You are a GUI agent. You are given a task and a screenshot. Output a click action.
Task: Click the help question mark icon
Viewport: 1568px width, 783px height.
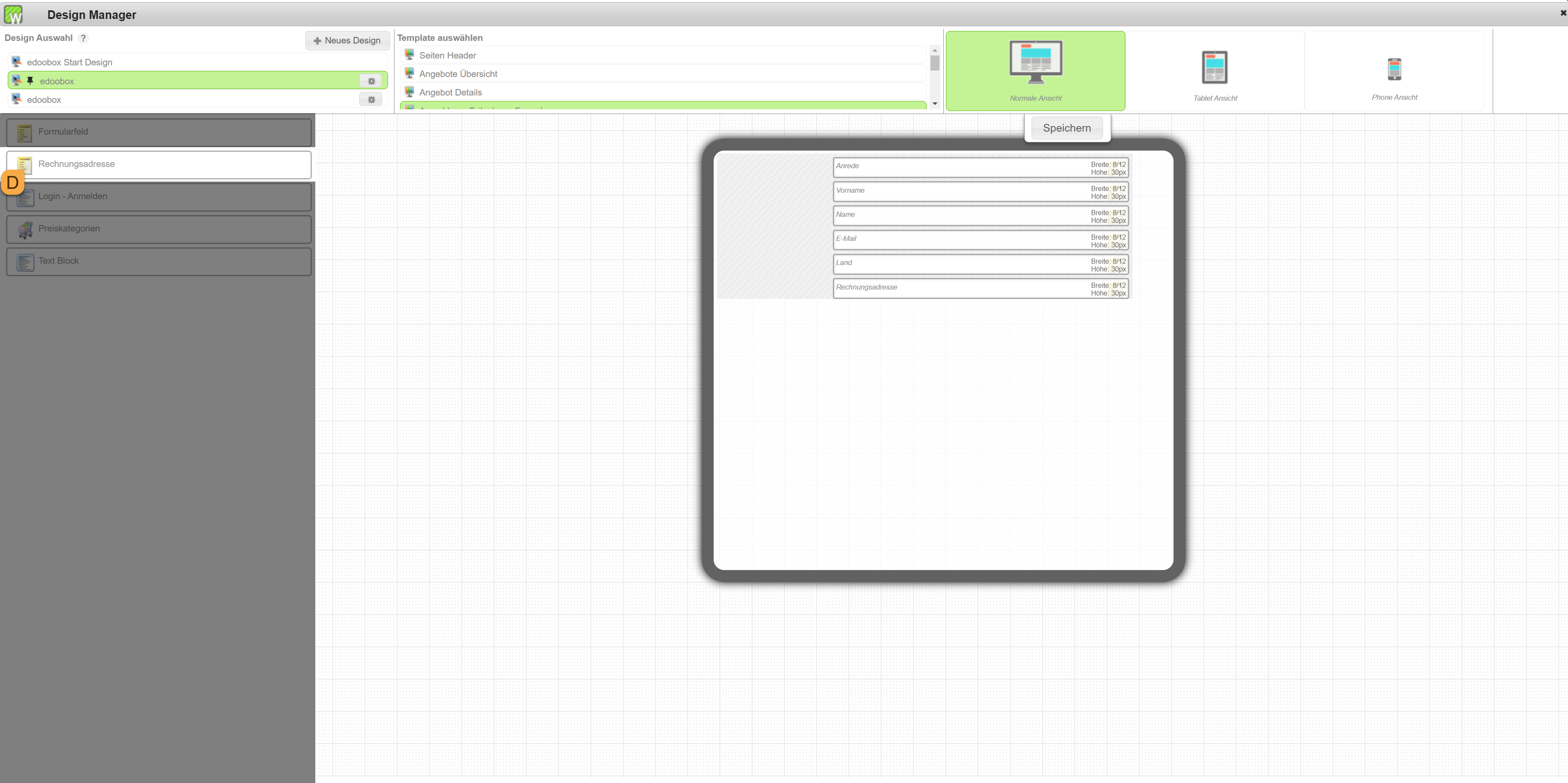click(83, 38)
